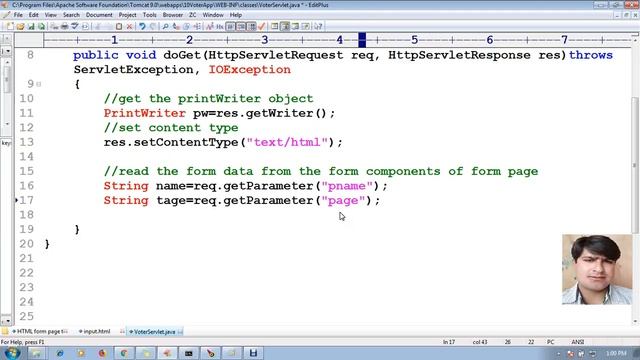Show hidden tray icons arrow
This screenshot has width=640, height=360.
pyautogui.click(x=558, y=353)
